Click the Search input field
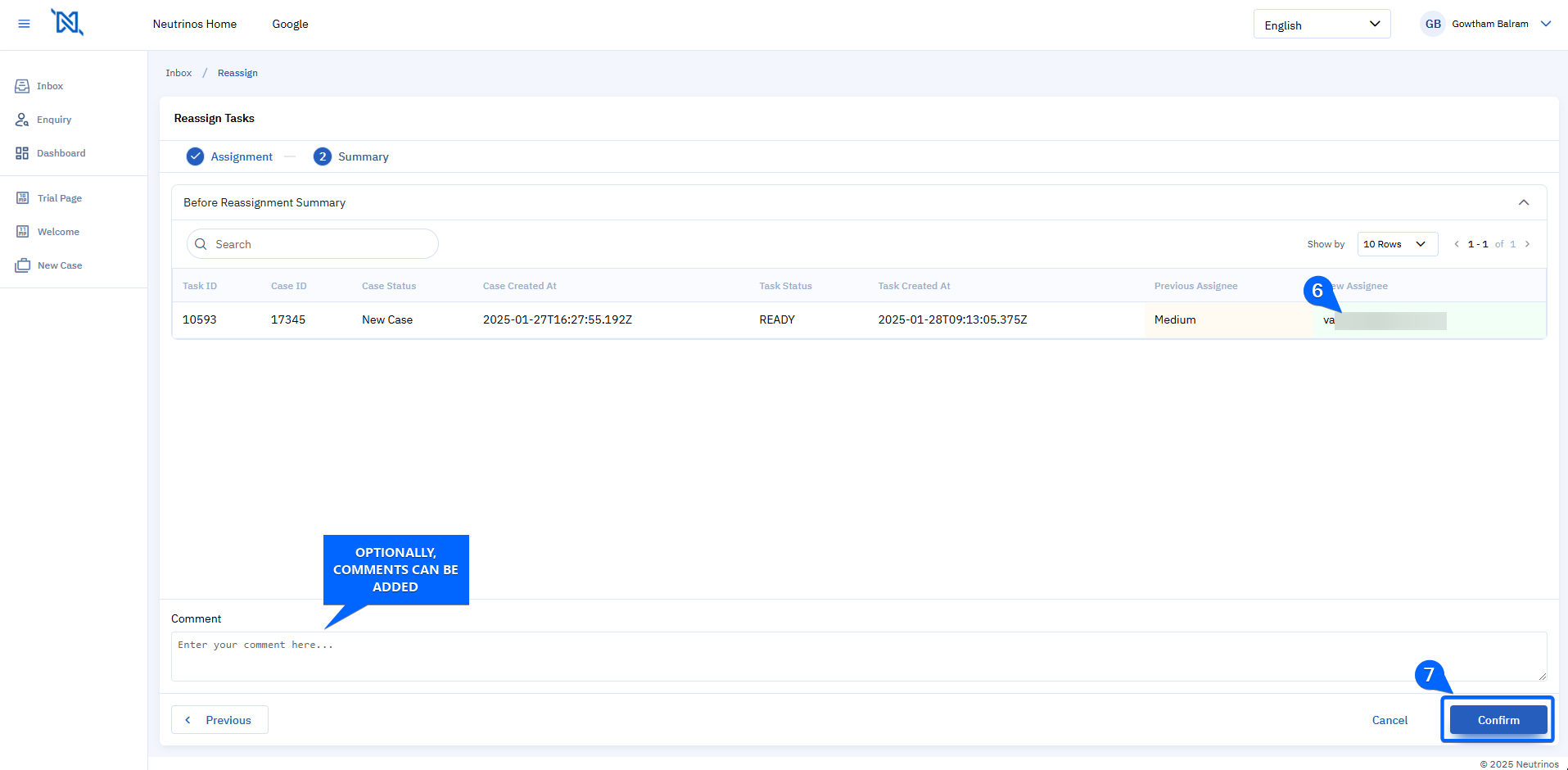 point(313,244)
